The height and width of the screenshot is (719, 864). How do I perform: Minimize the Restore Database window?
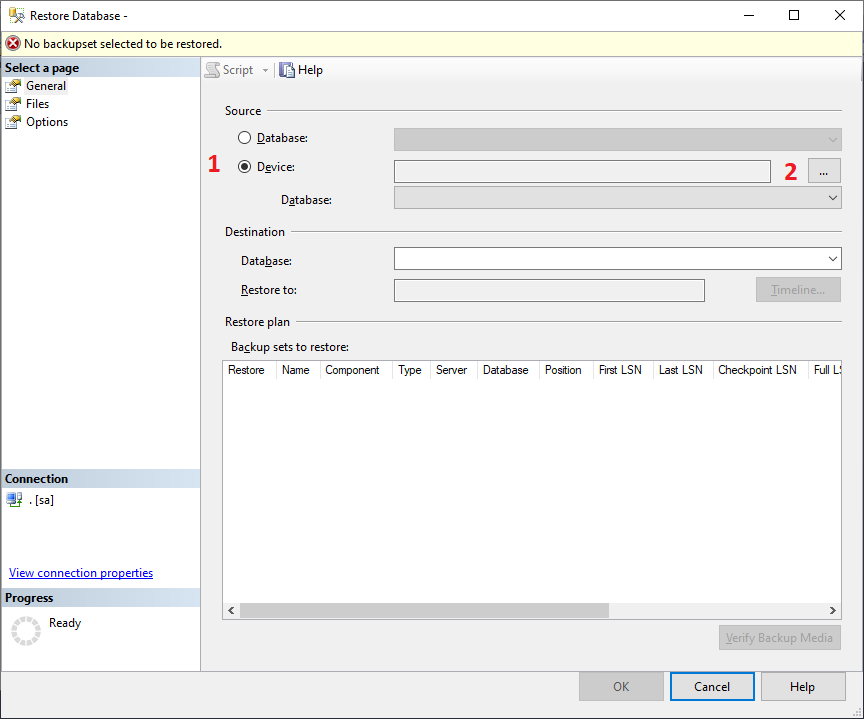tap(748, 15)
